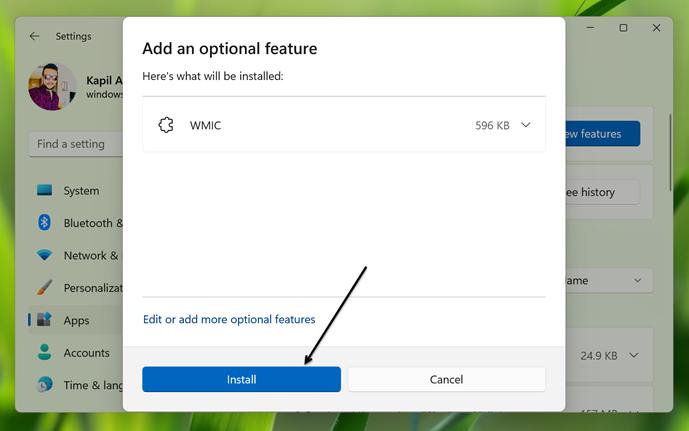
Task: Click the Apps sidebar icon
Action: 44,321
